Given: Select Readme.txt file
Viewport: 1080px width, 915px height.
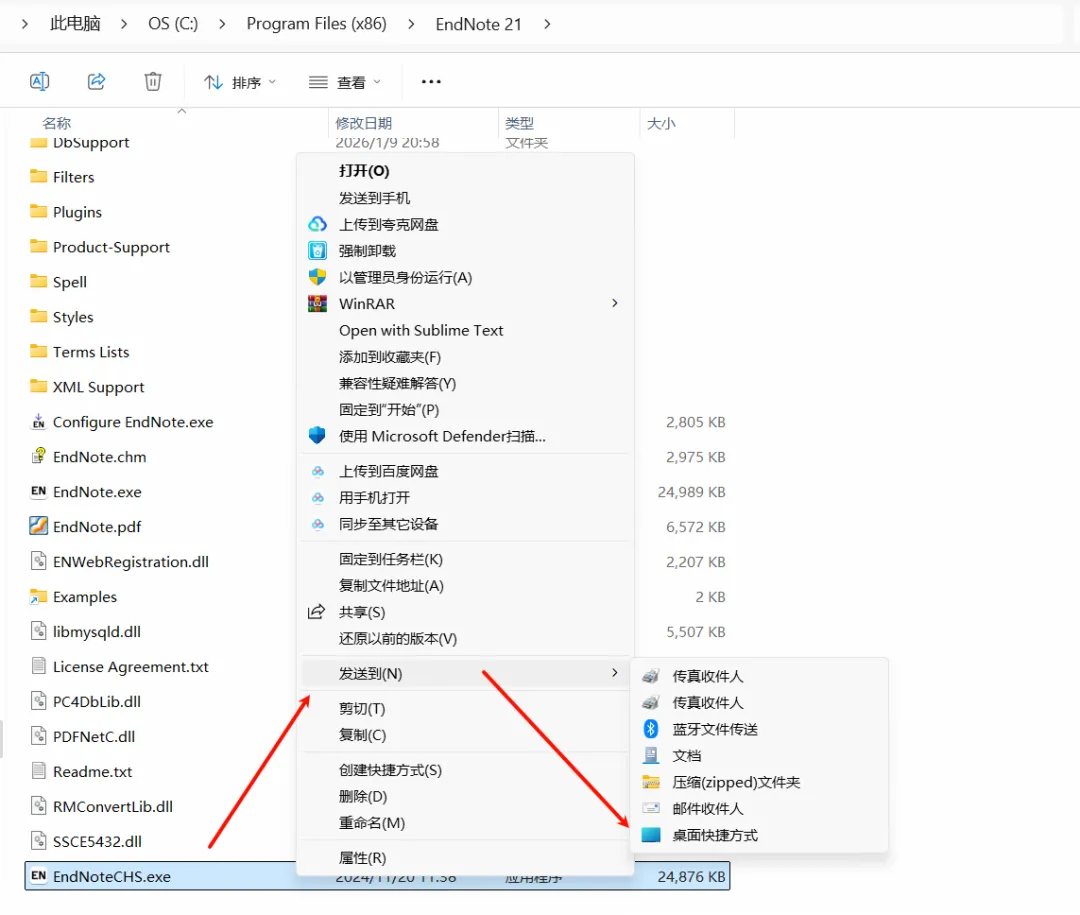Looking at the screenshot, I should (x=81, y=771).
